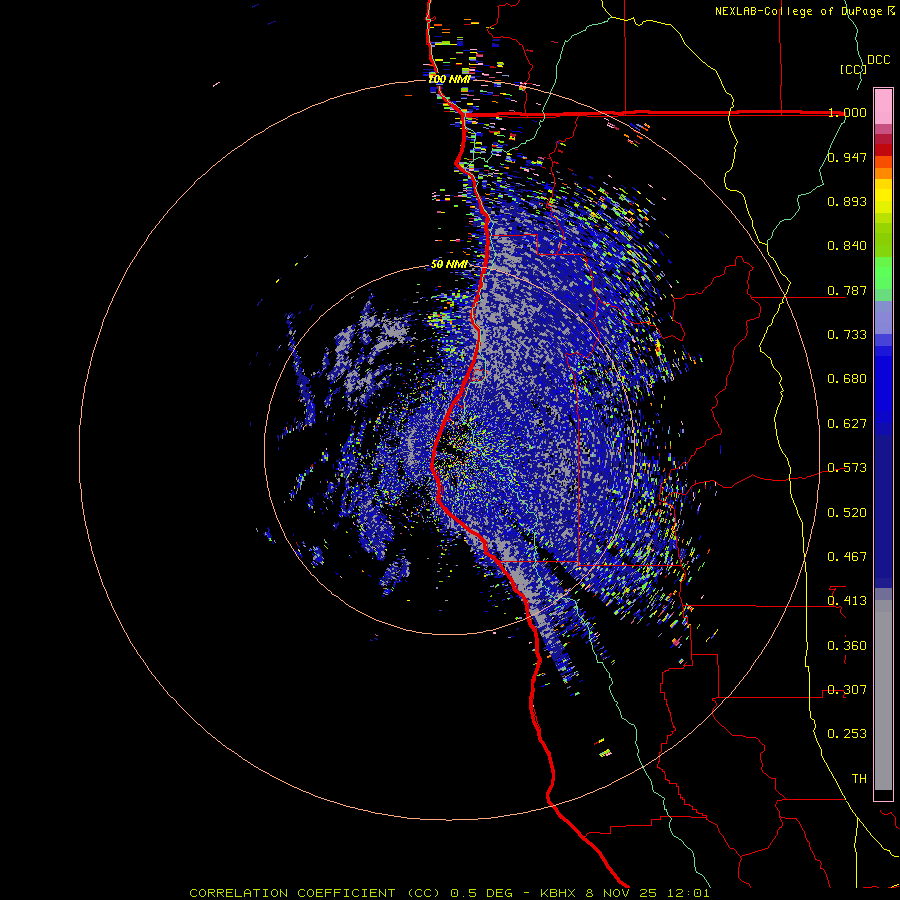Select the 0.307 scale value
This screenshot has height=900, width=900.
tap(847, 690)
